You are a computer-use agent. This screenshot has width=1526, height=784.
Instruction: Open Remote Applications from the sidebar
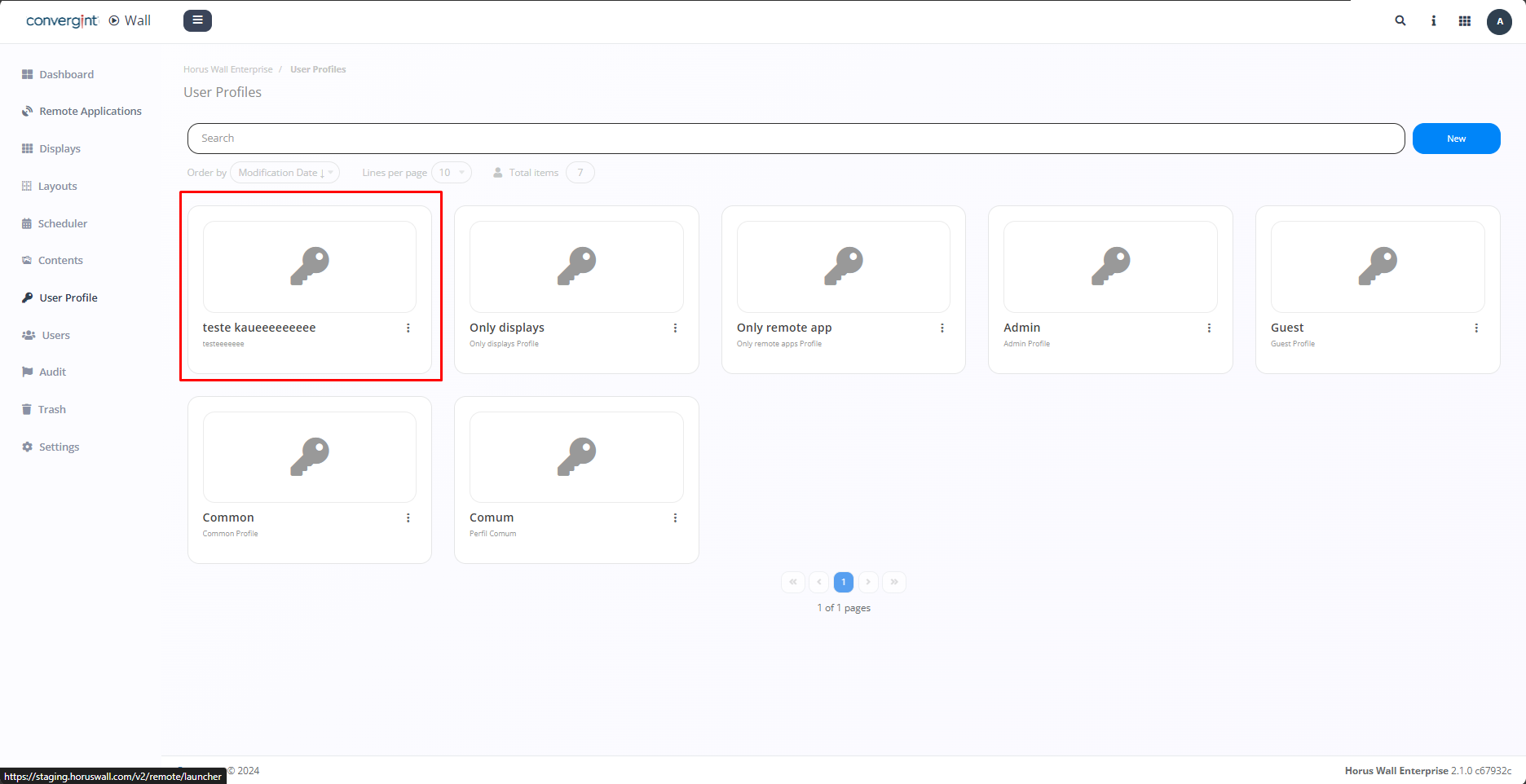tap(90, 111)
